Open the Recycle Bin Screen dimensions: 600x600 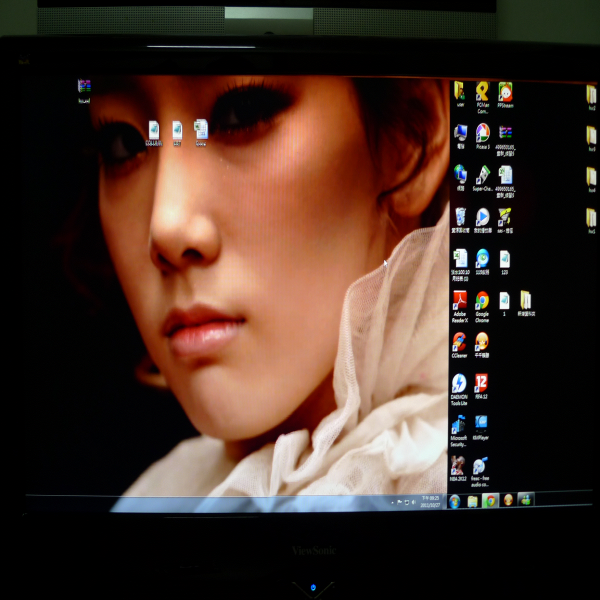tap(460, 220)
